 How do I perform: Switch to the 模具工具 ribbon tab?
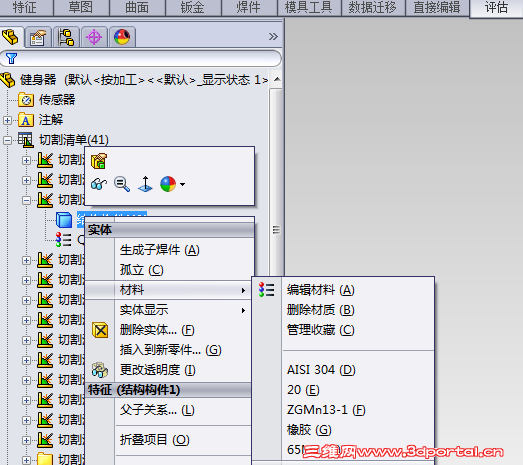309,7
